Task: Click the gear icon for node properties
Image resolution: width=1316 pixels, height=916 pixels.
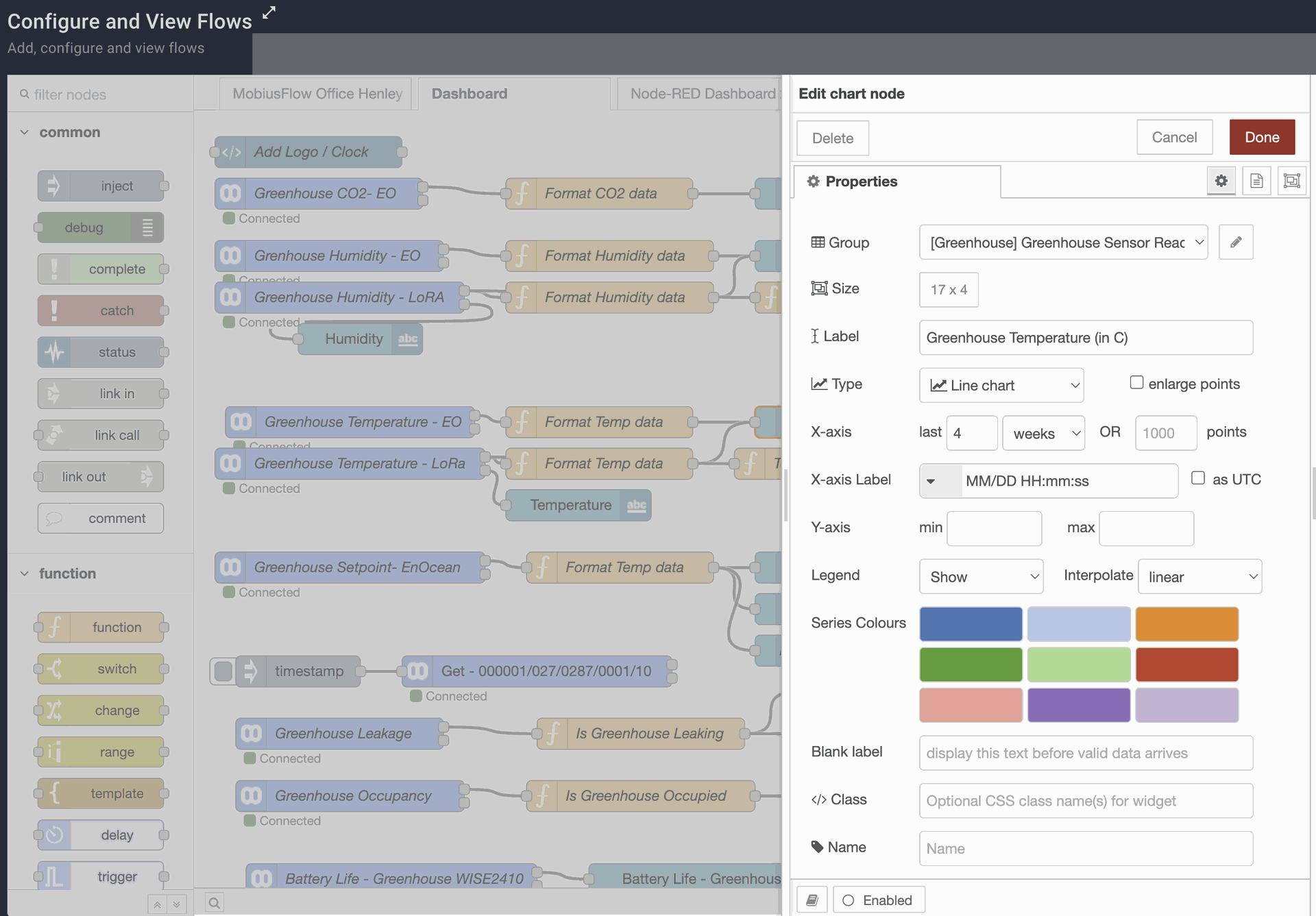Action: coord(1221,181)
